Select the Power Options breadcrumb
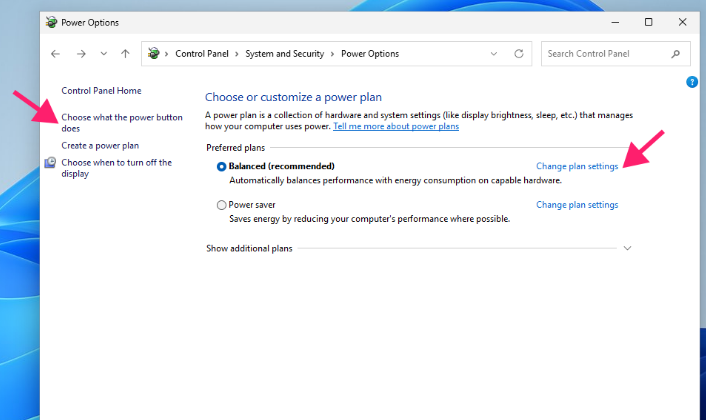Viewport: 706px width, 420px height. tap(370, 54)
